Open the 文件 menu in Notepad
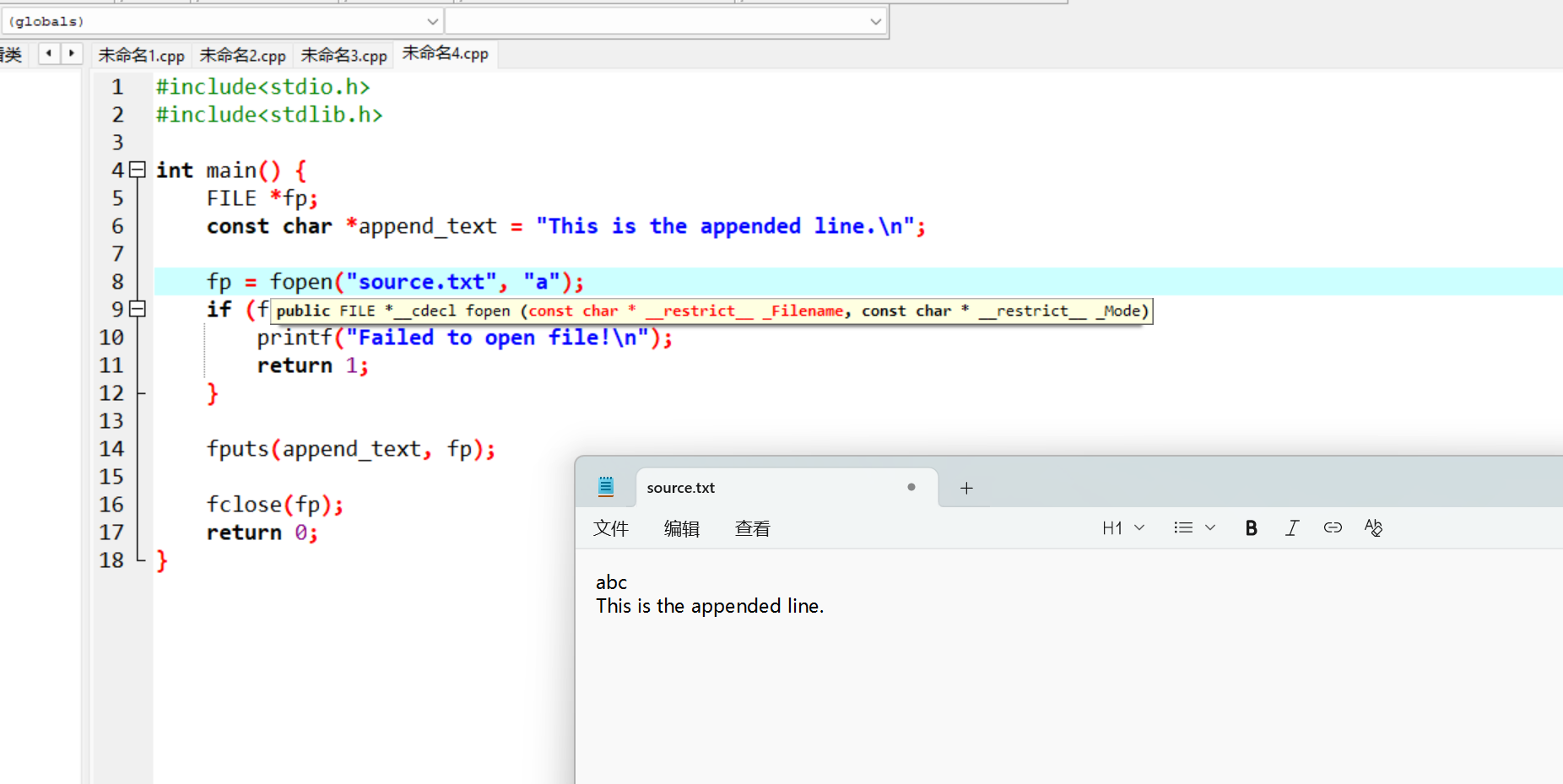The height and width of the screenshot is (784, 1563). 611,528
